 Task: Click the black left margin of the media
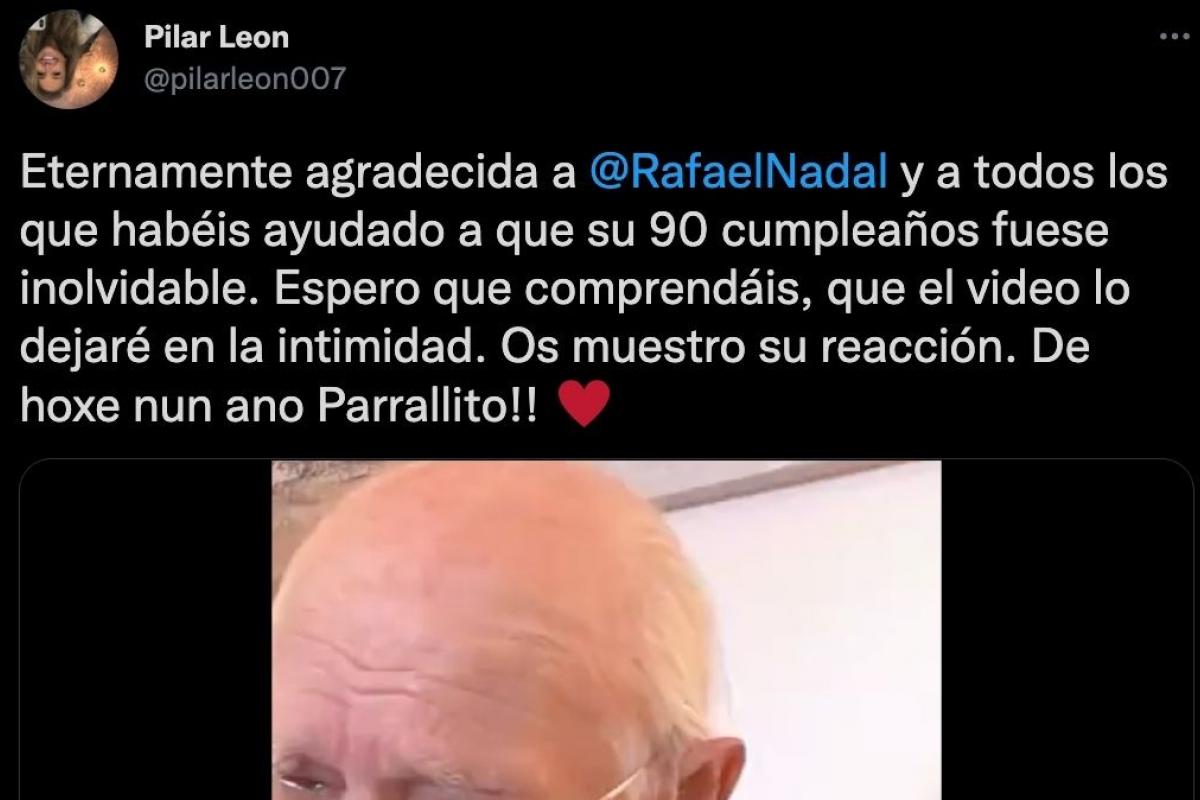146,630
